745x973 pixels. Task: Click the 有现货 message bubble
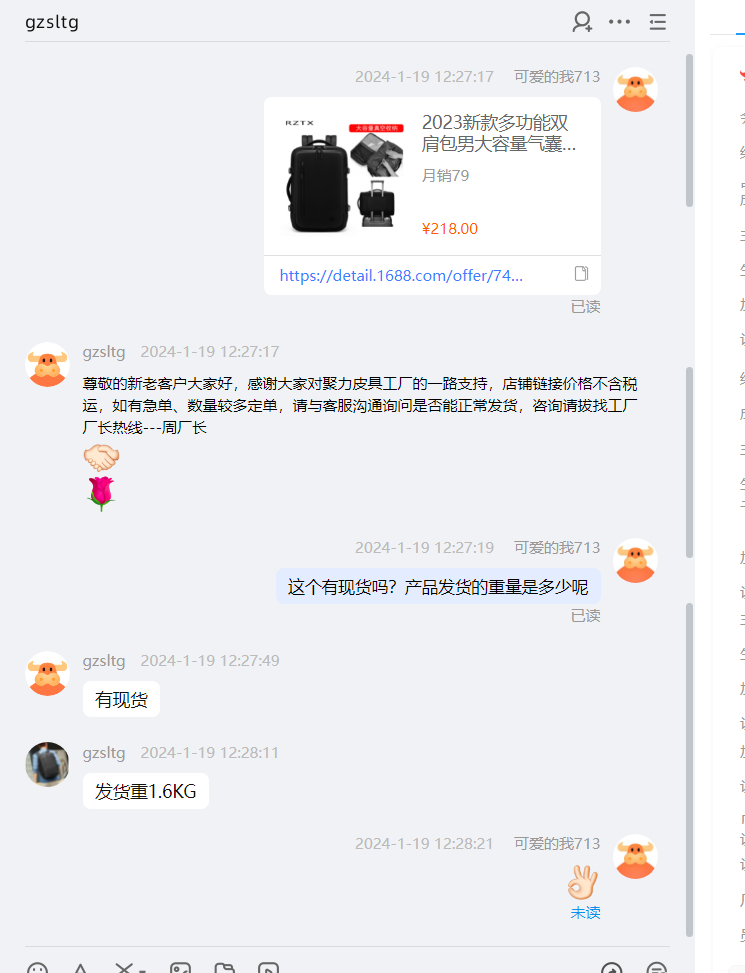pos(122,699)
